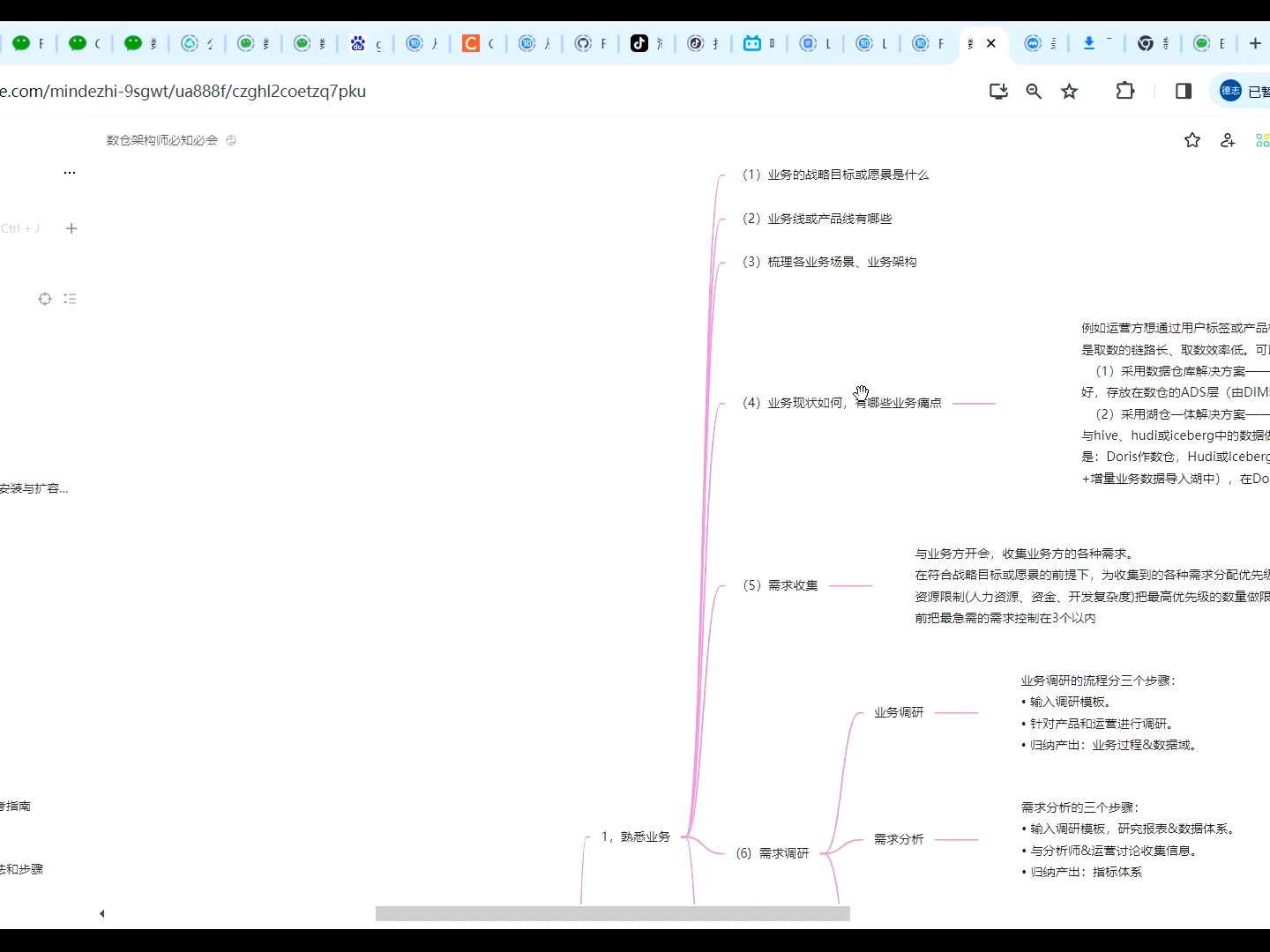Toggle the browser side panel
Screen dimensions: 1270x952
[1184, 91]
